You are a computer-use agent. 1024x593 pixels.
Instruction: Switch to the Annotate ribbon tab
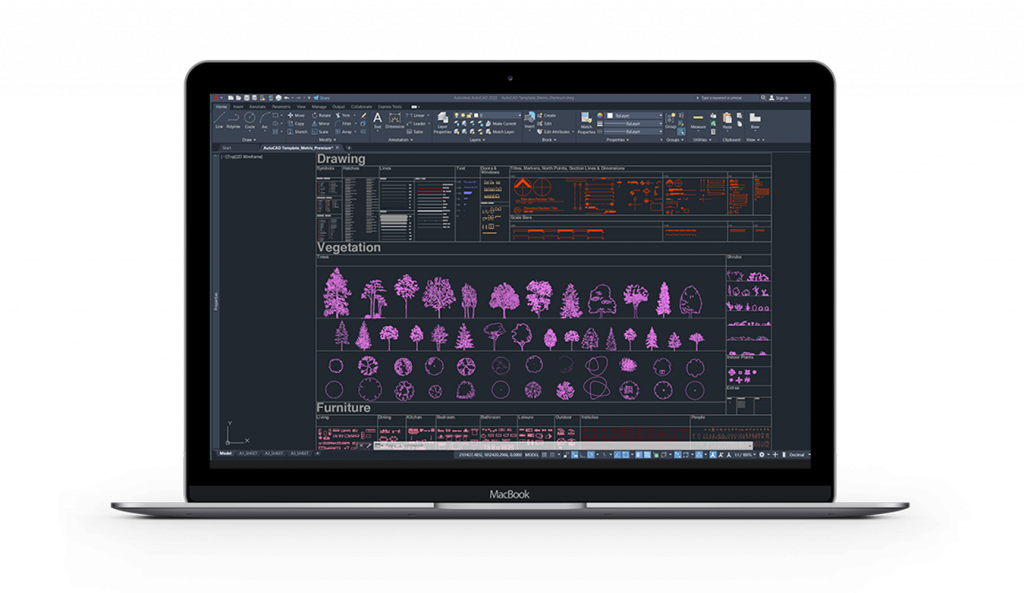tap(257, 106)
